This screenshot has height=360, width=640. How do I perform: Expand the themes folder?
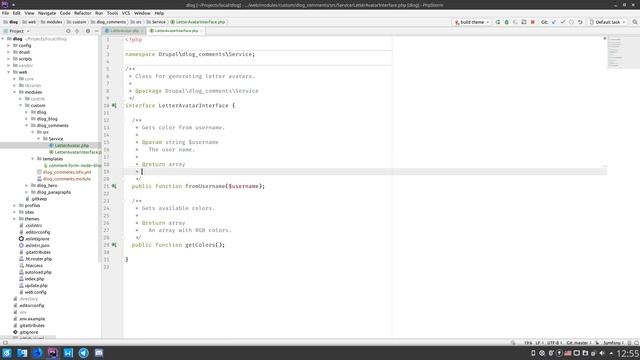[15, 219]
